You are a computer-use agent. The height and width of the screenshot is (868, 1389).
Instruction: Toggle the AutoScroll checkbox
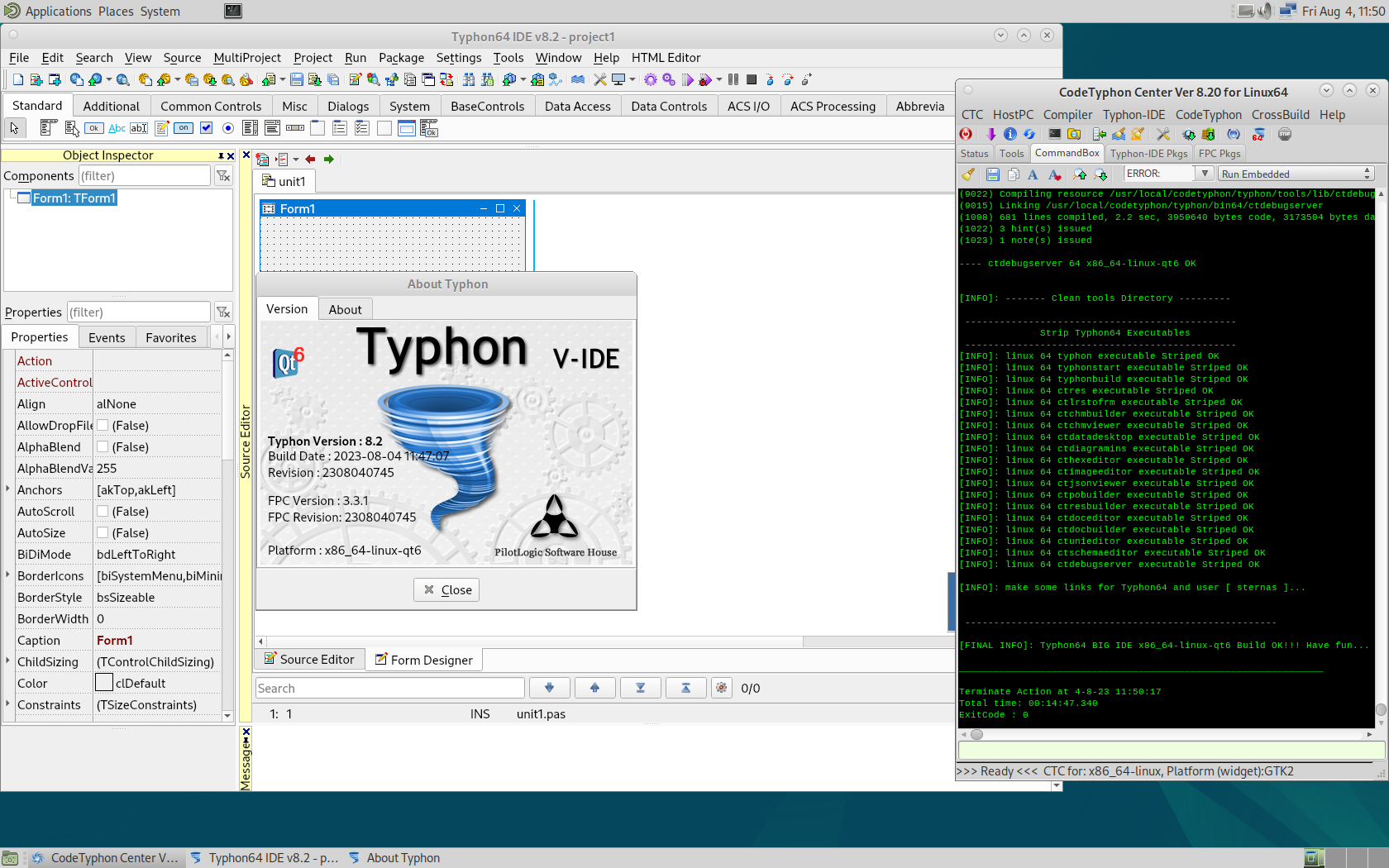103,511
